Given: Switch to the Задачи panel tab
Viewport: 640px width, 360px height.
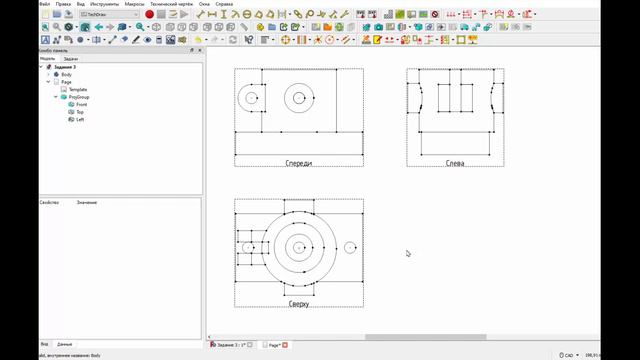Looking at the screenshot, I should (71, 59).
